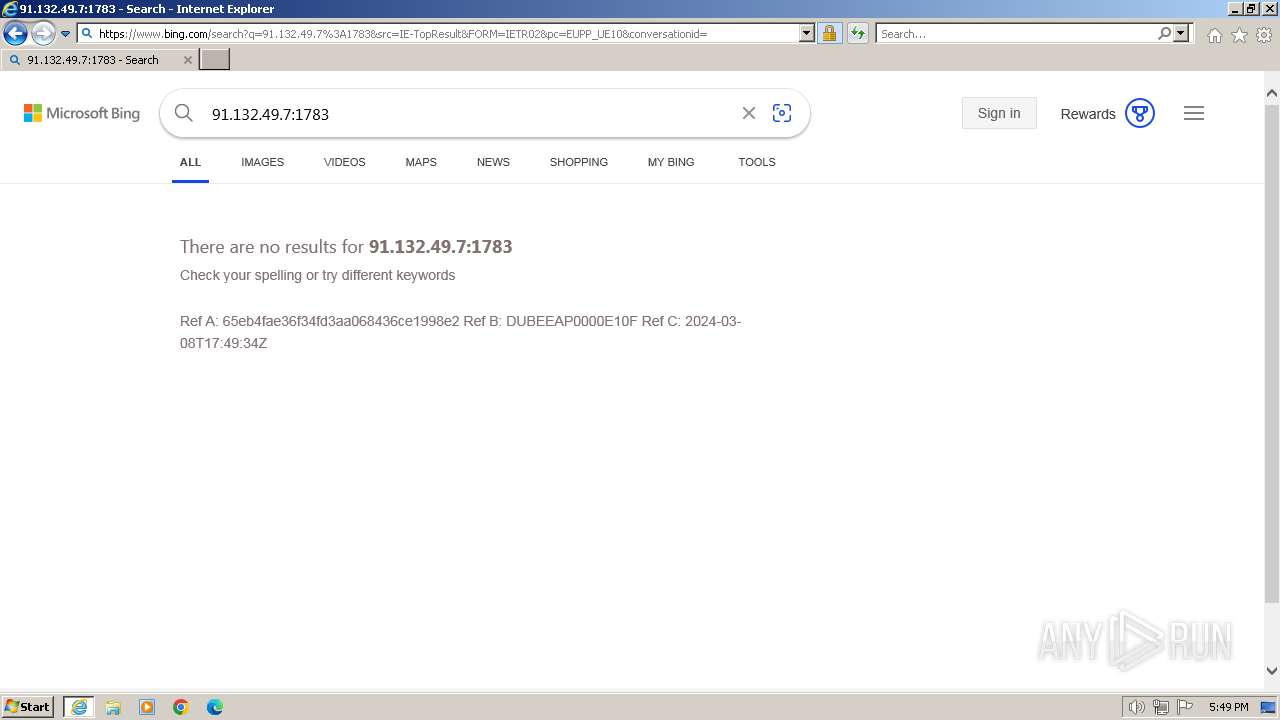Click the Sign in button
This screenshot has height=720, width=1280.
(999, 113)
